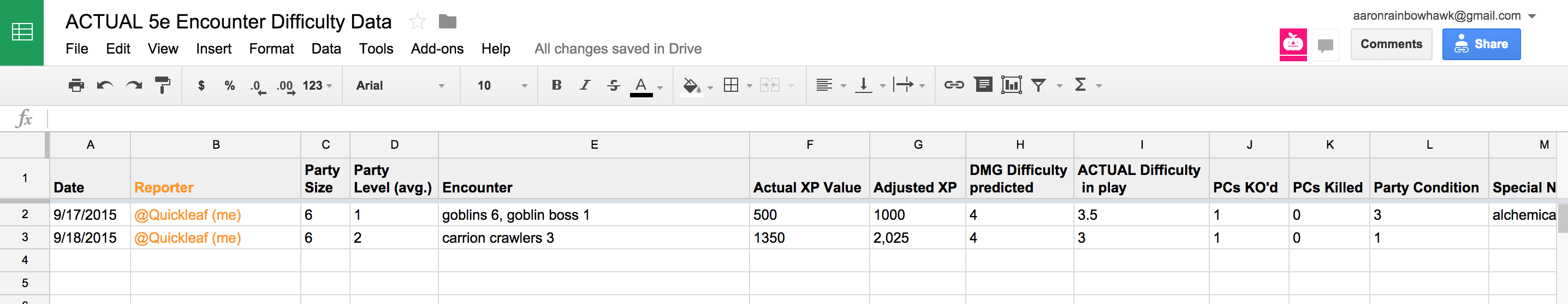
Task: Redo the last action
Action: tap(134, 85)
